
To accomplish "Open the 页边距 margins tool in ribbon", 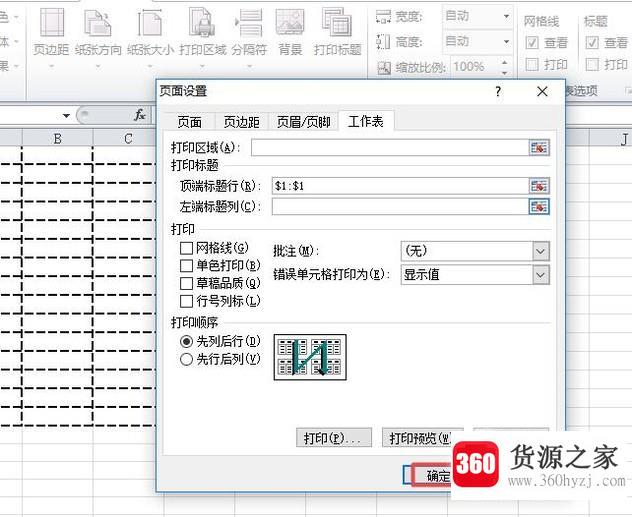I will (x=51, y=32).
